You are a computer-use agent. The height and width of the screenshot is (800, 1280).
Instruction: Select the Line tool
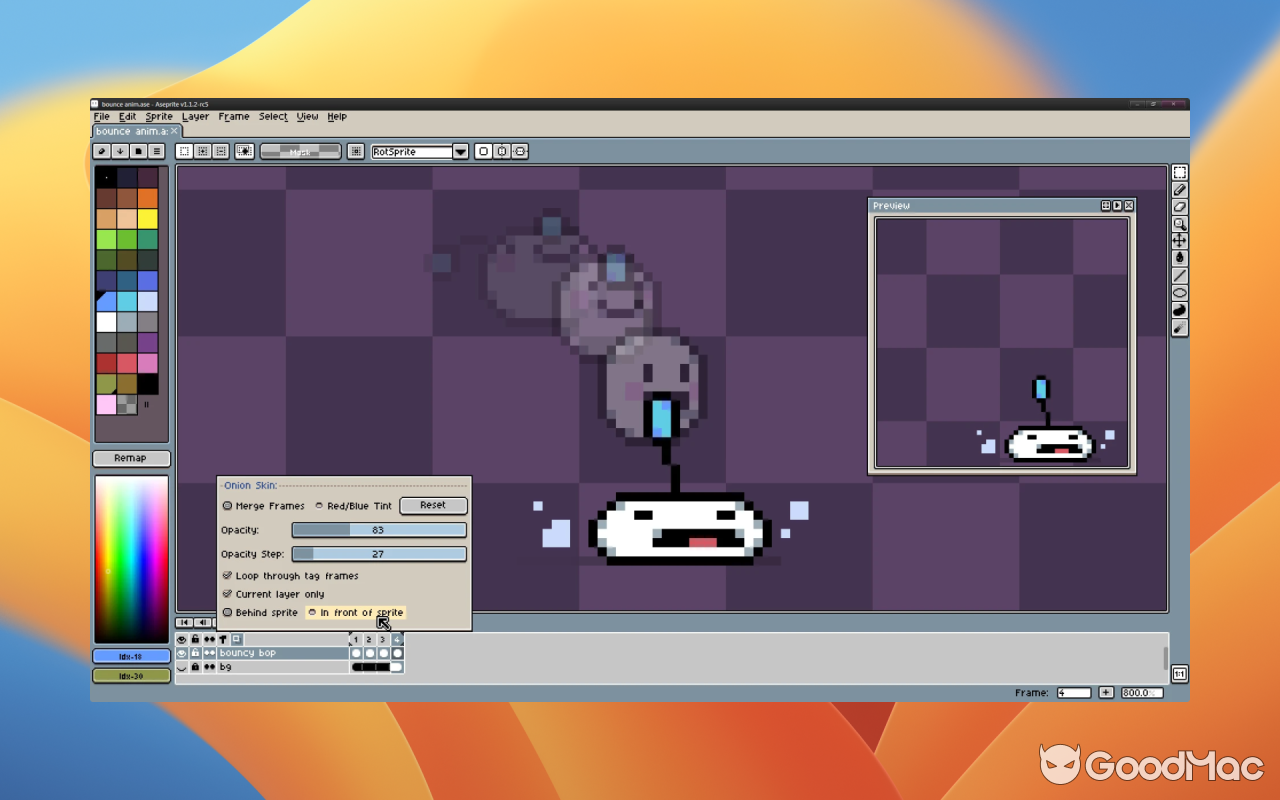point(1180,275)
